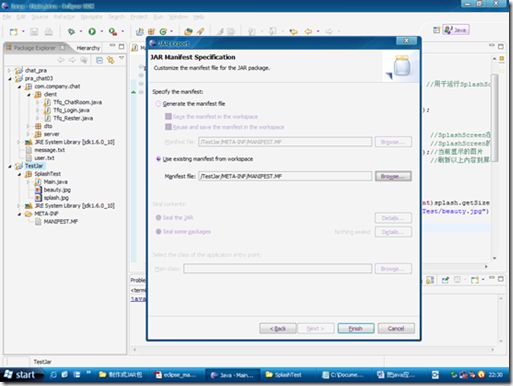
Task: Click the Open Perspective icon
Action: tap(436, 30)
